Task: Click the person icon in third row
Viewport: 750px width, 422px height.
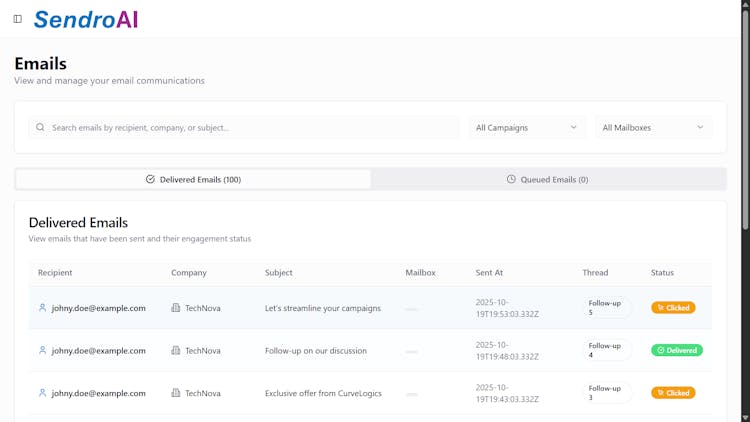Action: (42, 393)
